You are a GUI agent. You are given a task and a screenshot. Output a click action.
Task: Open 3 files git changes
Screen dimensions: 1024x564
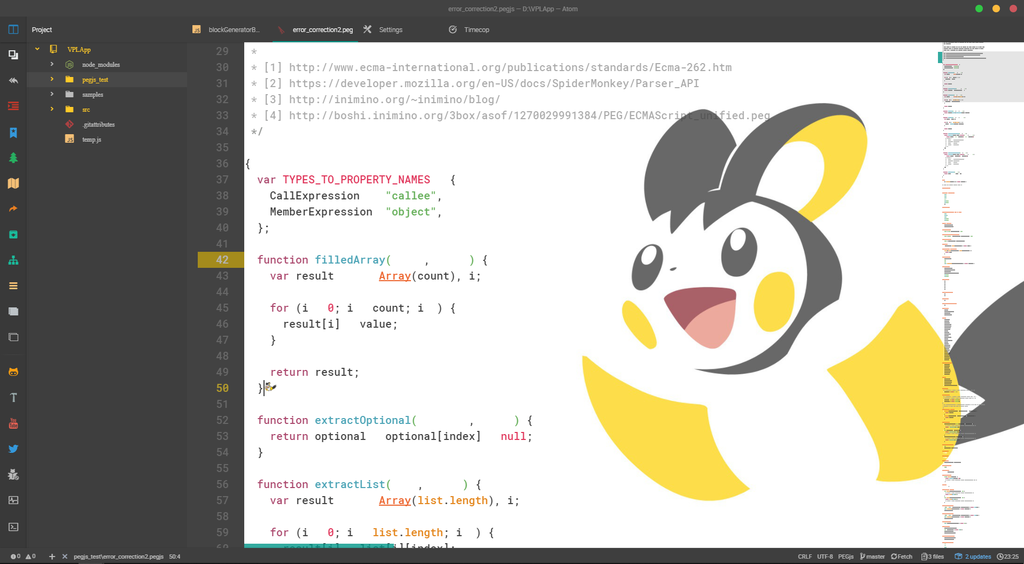933,557
